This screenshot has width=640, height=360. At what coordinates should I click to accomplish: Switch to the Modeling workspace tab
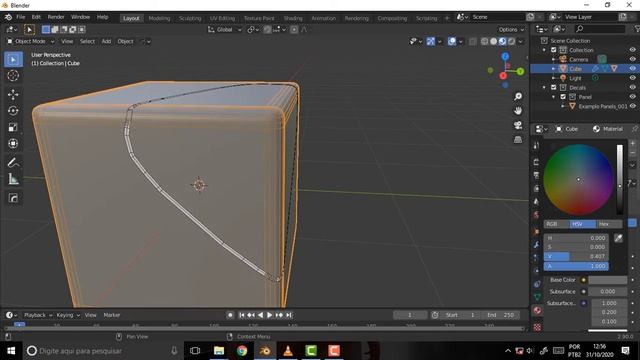[159, 18]
